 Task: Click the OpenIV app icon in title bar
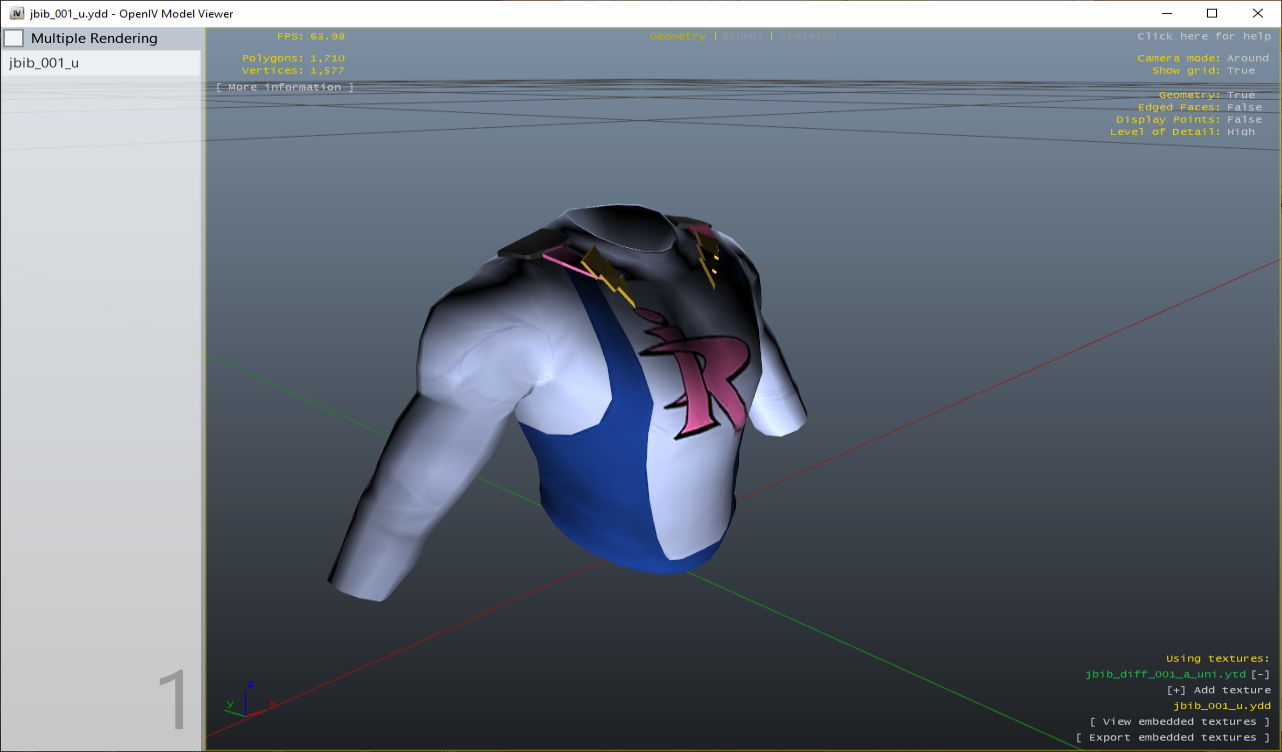(16, 13)
